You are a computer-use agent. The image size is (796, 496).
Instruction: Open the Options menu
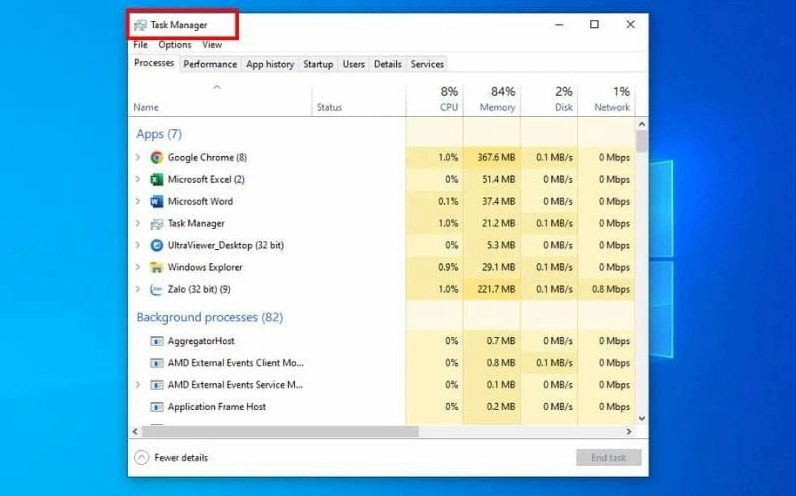click(x=175, y=45)
